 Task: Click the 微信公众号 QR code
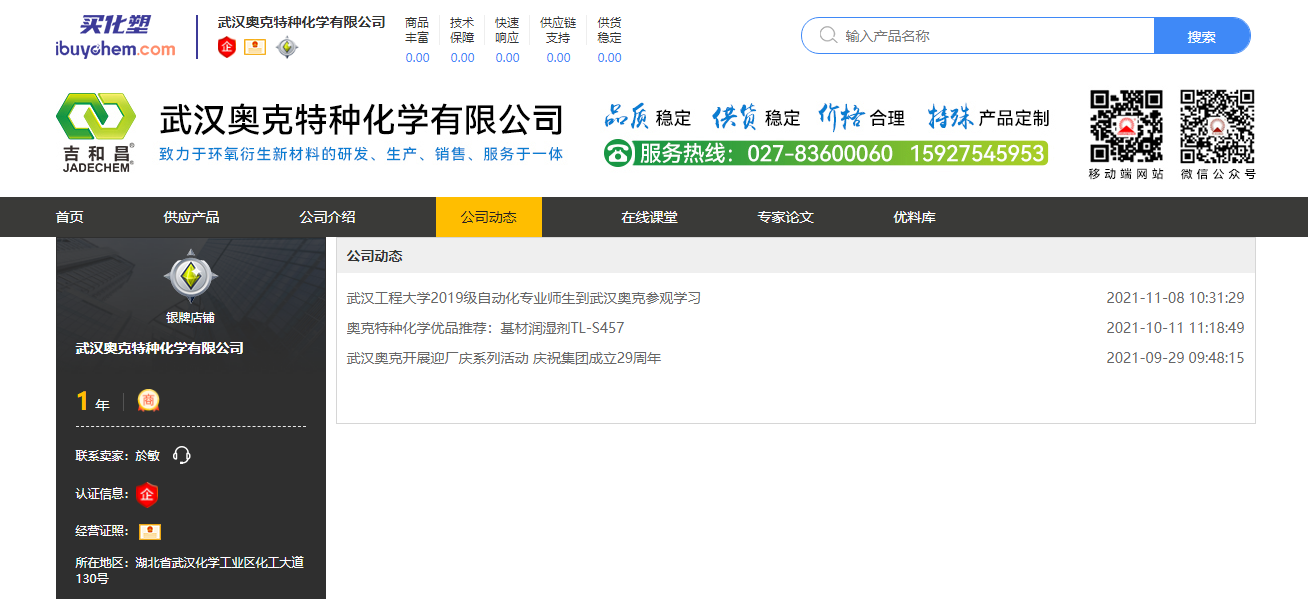tap(1217, 127)
